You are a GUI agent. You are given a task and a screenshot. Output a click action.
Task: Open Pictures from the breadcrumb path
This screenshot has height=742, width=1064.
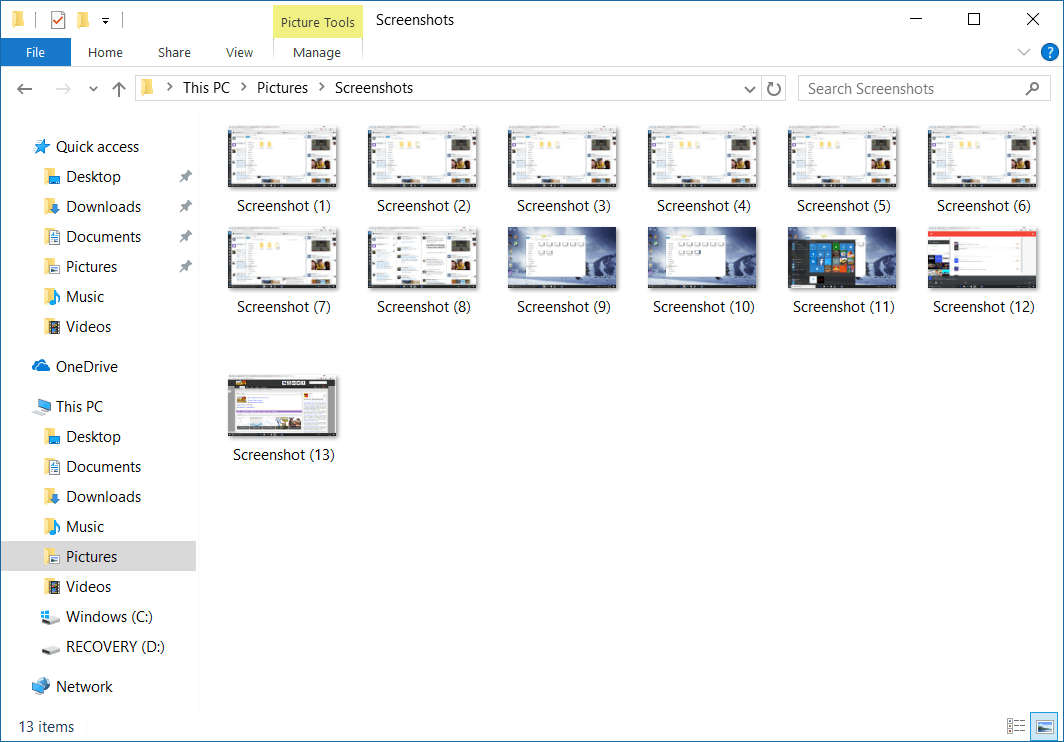click(282, 88)
